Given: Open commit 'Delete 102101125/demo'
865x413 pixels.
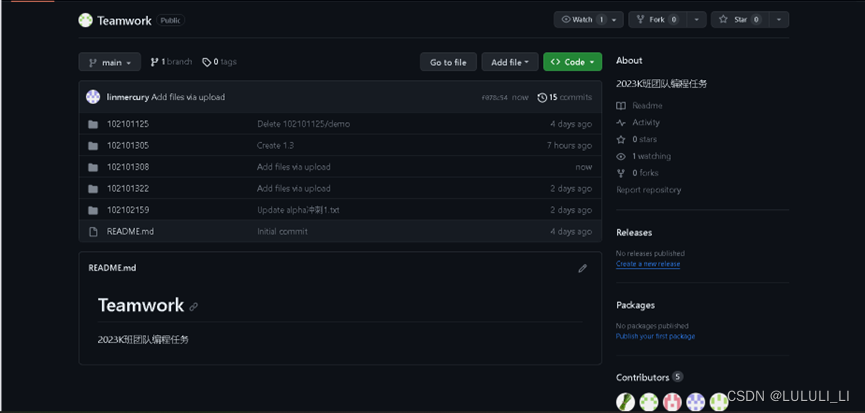Looking at the screenshot, I should [x=303, y=124].
